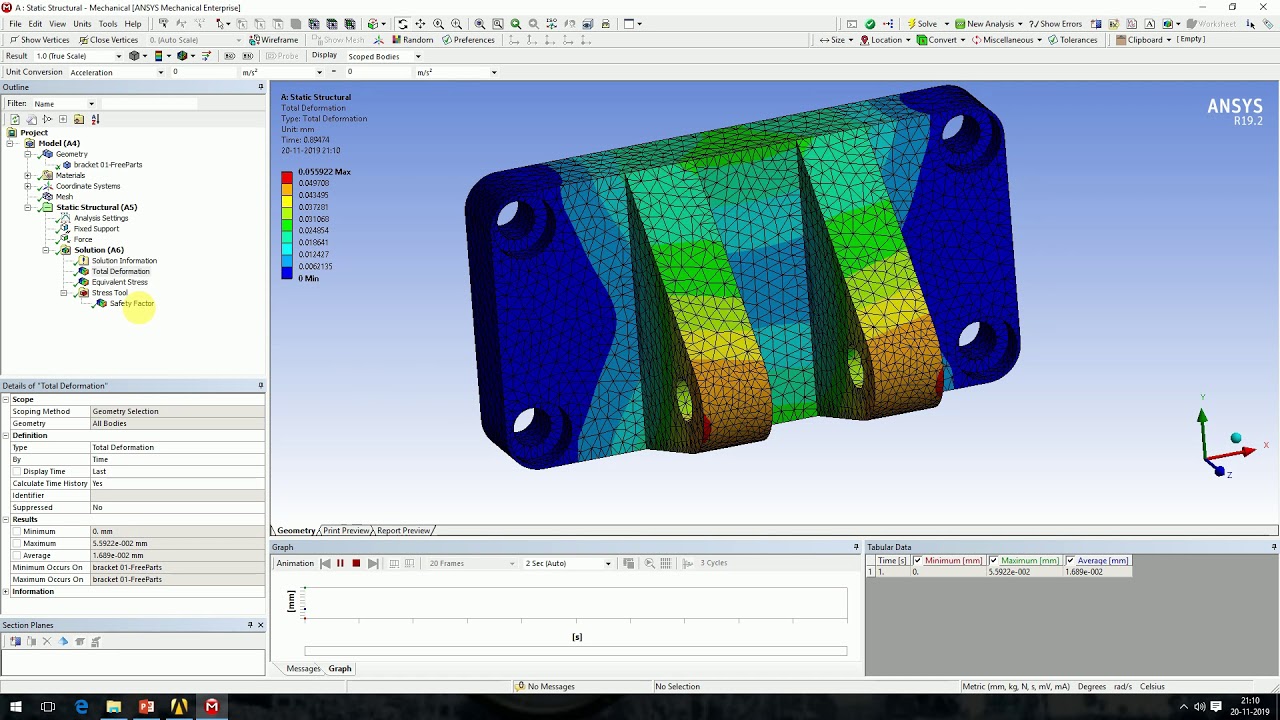Image resolution: width=1280 pixels, height=720 pixels.
Task: Click the Zoom to Fit magnifier icon
Action: [x=479, y=24]
